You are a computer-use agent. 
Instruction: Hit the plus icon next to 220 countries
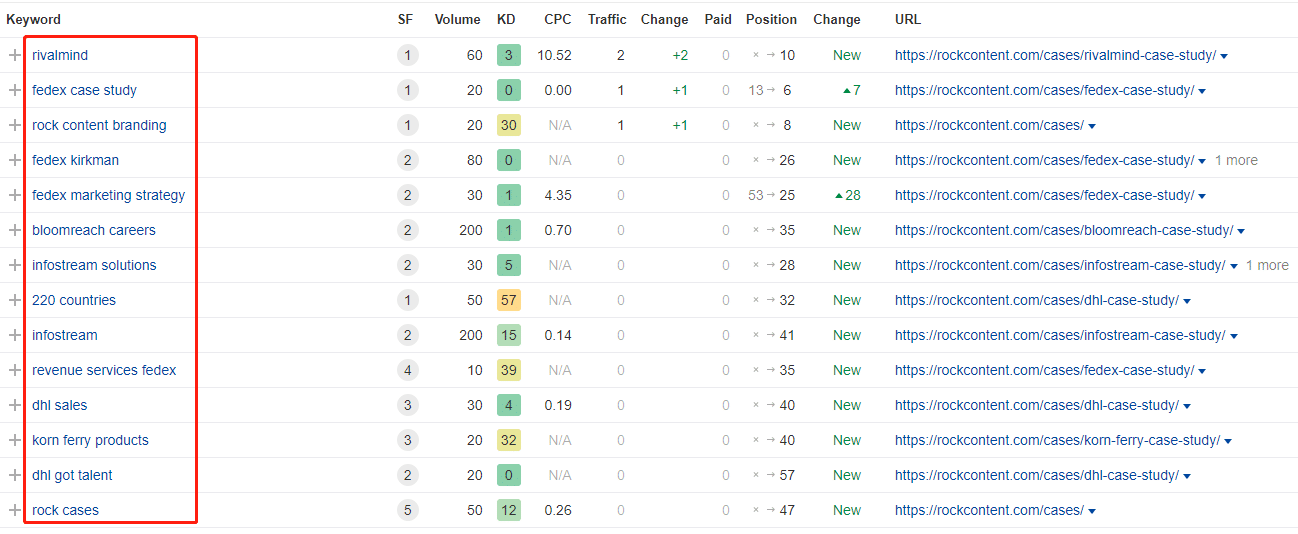click(x=14, y=301)
